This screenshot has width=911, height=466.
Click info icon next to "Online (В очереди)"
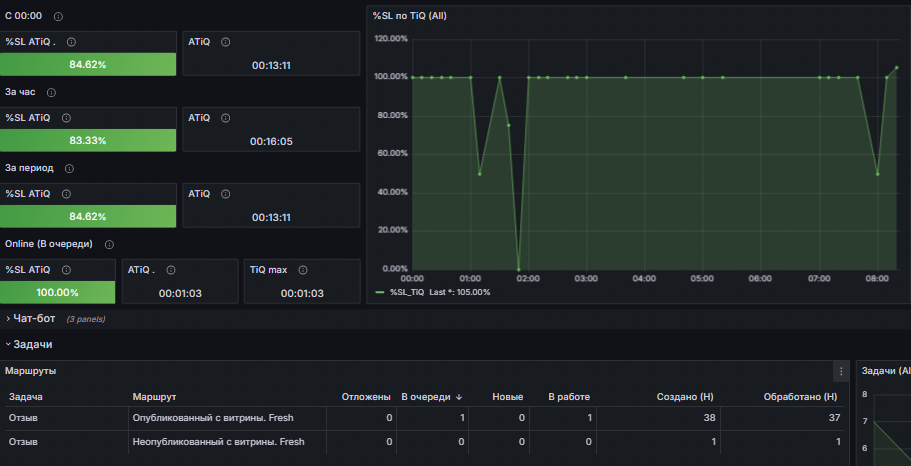click(x=109, y=244)
